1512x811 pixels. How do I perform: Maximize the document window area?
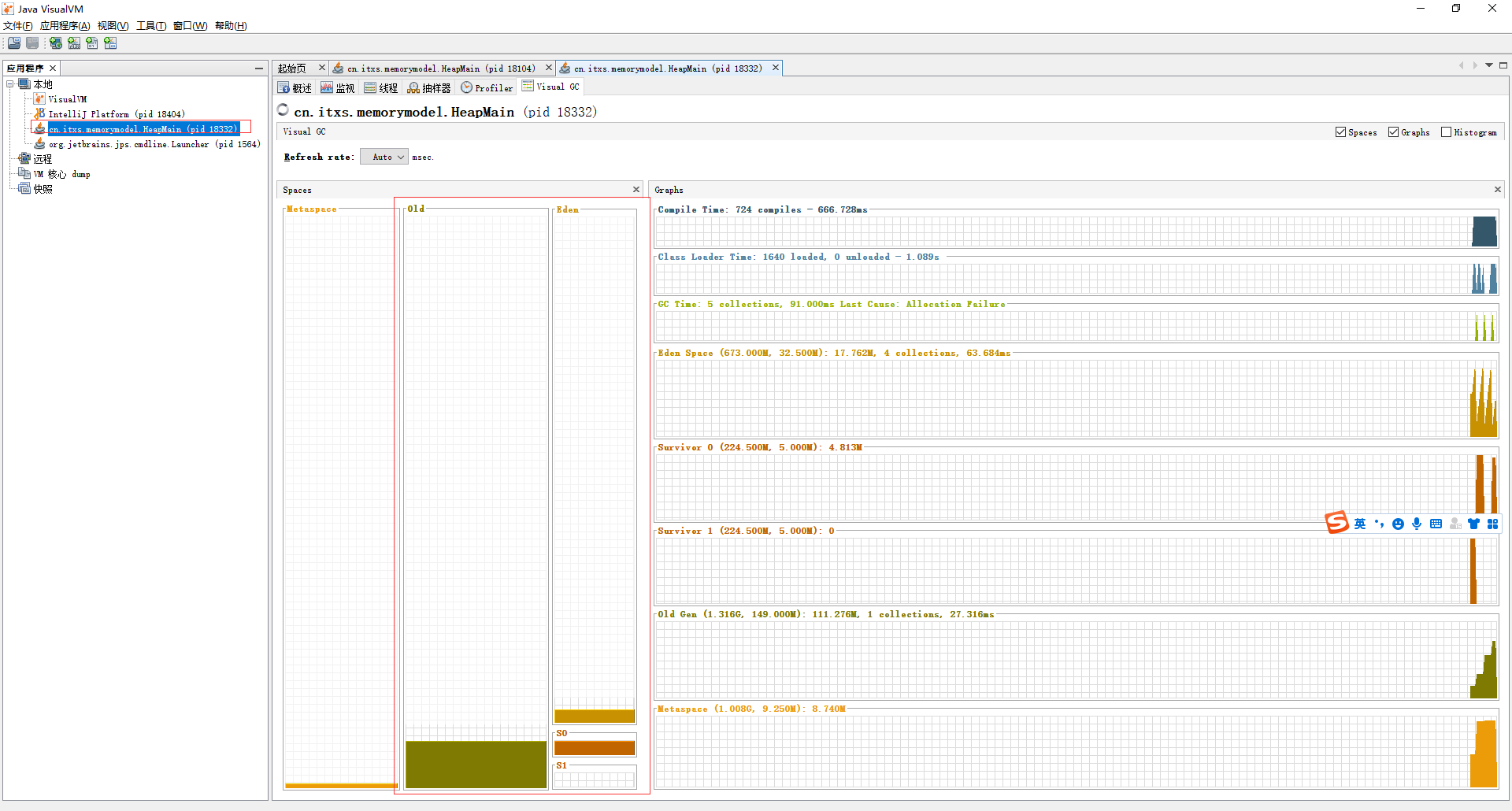(1503, 65)
